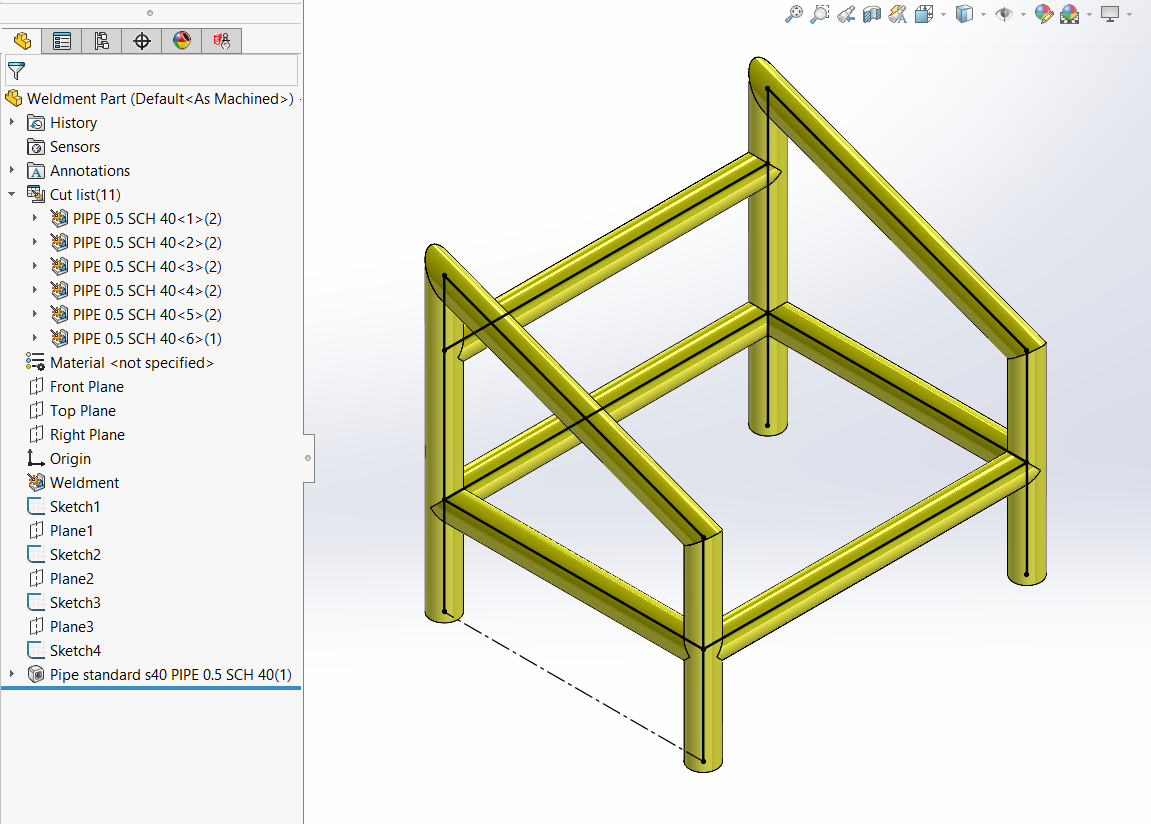The width and height of the screenshot is (1151, 824).
Task: Select the Edit Appearance icon
Action: click(1043, 14)
